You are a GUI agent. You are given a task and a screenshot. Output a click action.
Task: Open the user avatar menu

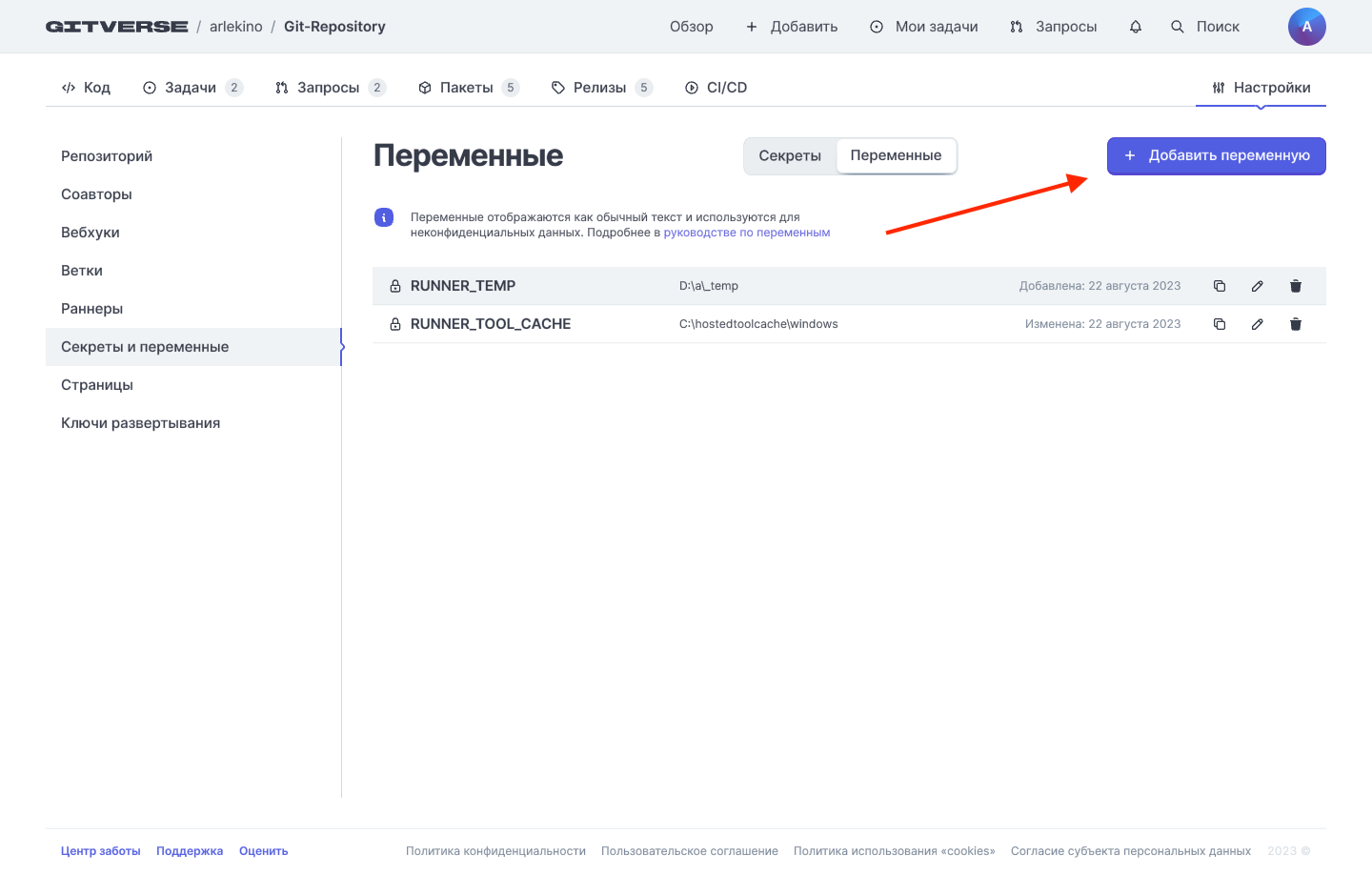click(x=1306, y=27)
